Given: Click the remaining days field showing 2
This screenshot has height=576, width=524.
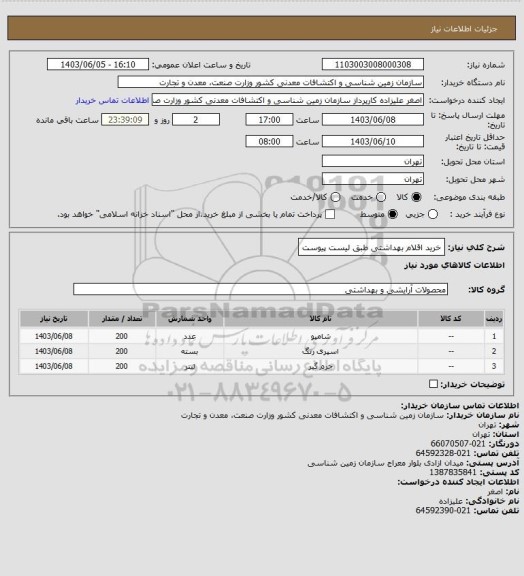Looking at the screenshot, I should coord(196,120).
